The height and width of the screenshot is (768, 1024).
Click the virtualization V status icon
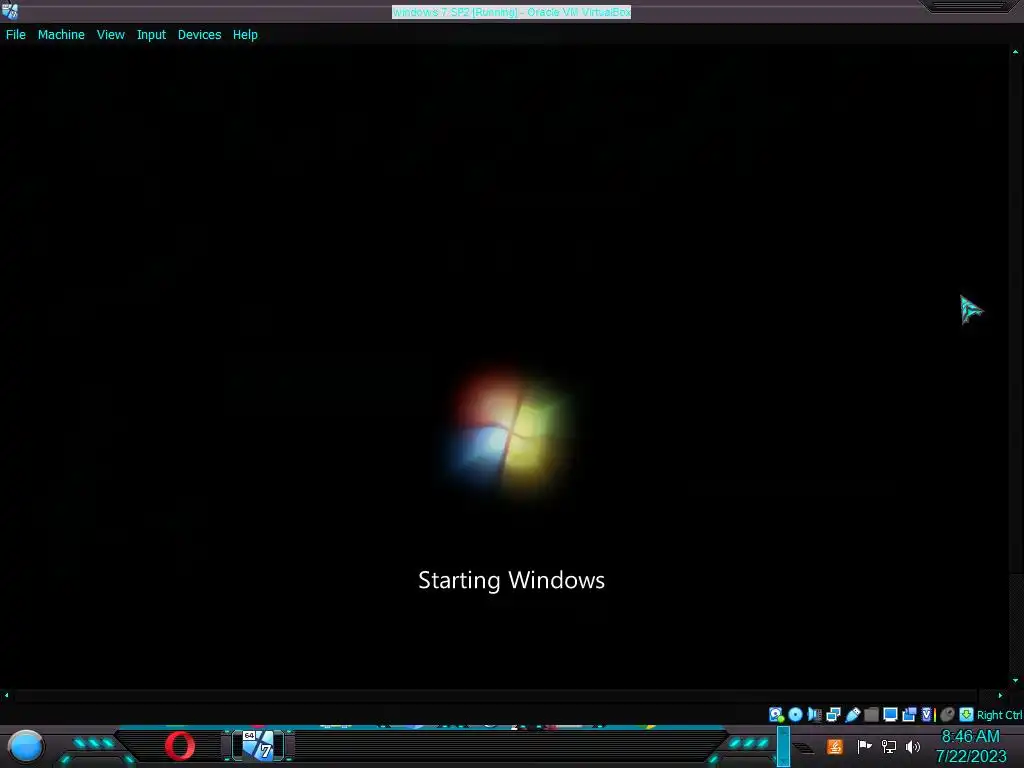(928, 714)
